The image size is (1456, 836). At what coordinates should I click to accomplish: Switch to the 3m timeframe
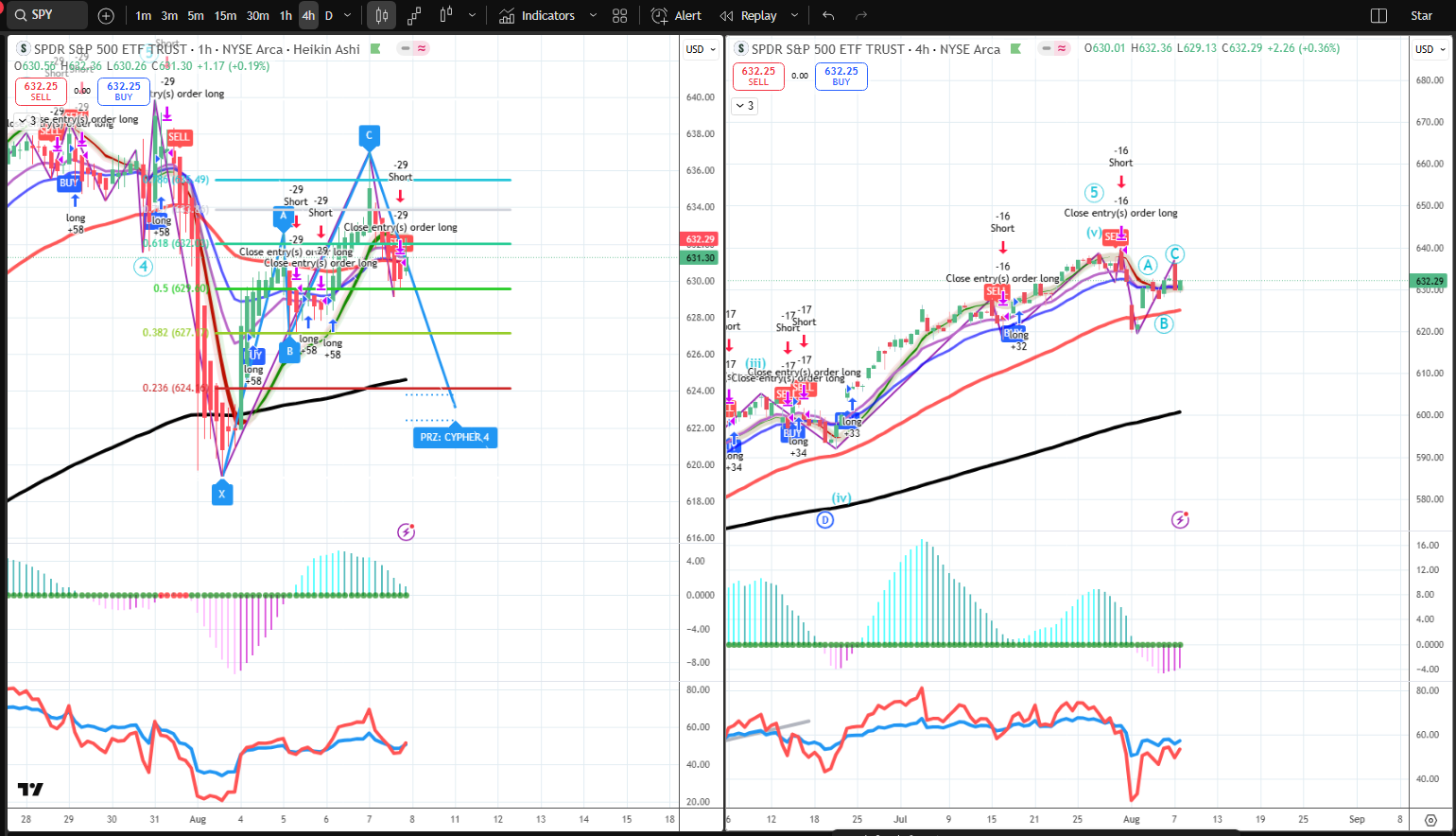pyautogui.click(x=169, y=15)
